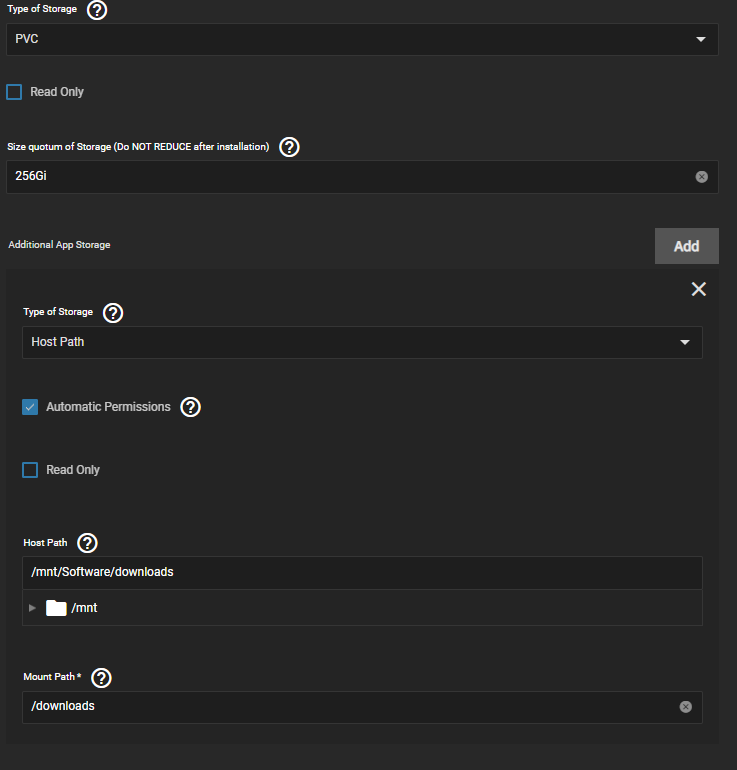The width and height of the screenshot is (737, 770).
Task: Clear the 256Gi size field
Action: [702, 177]
